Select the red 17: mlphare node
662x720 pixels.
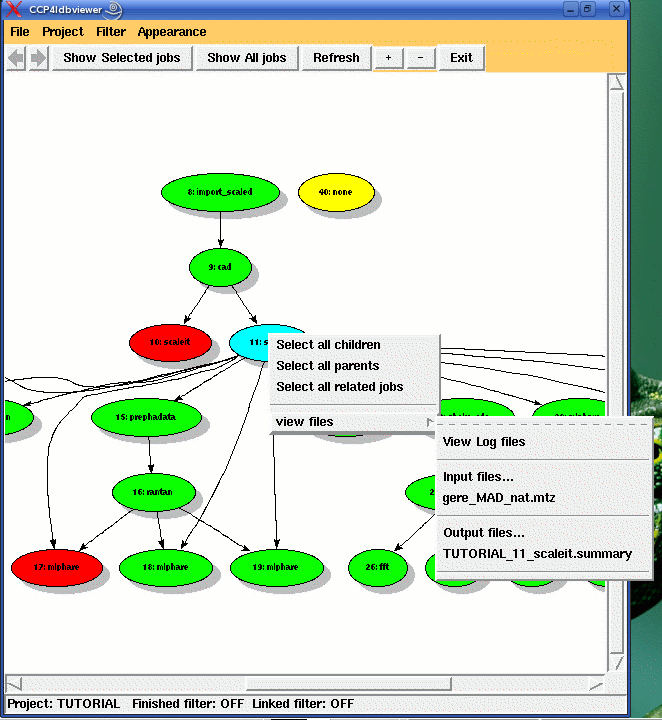[x=58, y=567]
